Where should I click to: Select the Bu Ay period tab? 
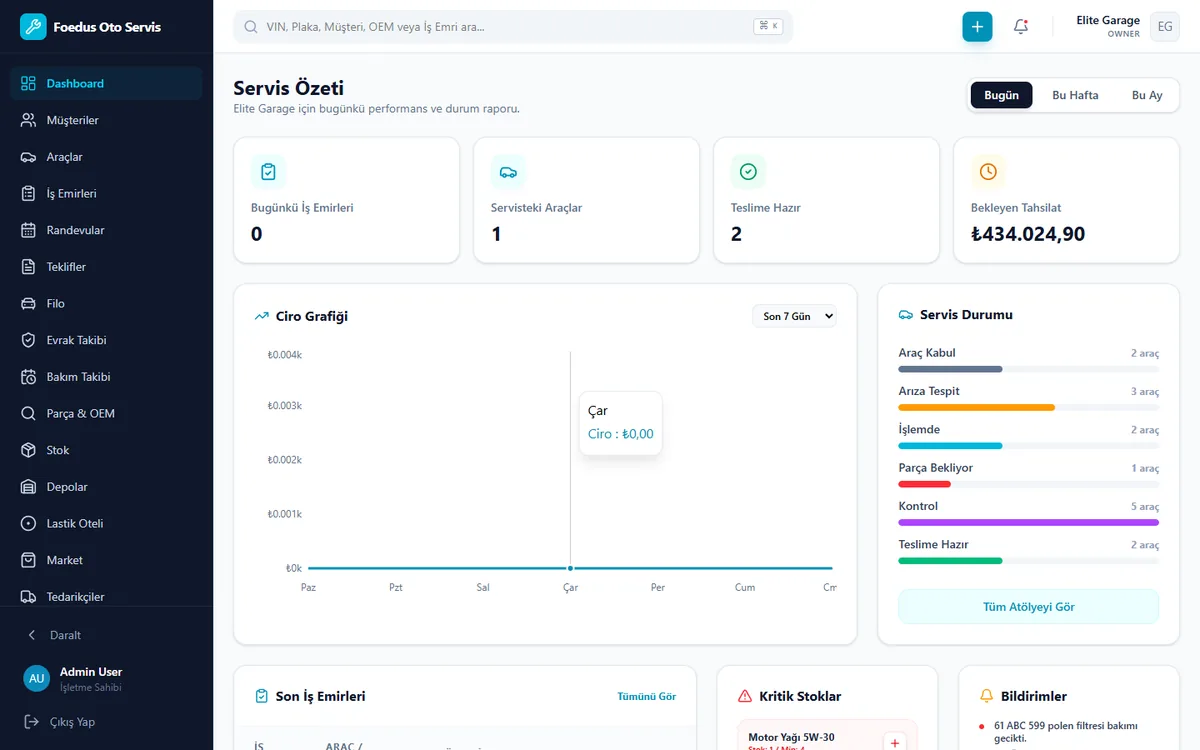[x=1147, y=95]
